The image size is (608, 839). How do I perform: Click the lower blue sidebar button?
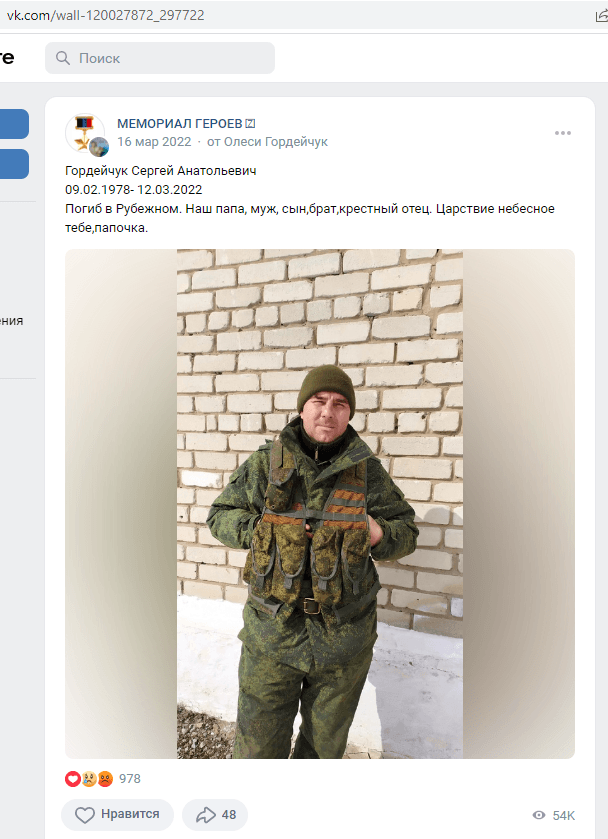point(14,164)
